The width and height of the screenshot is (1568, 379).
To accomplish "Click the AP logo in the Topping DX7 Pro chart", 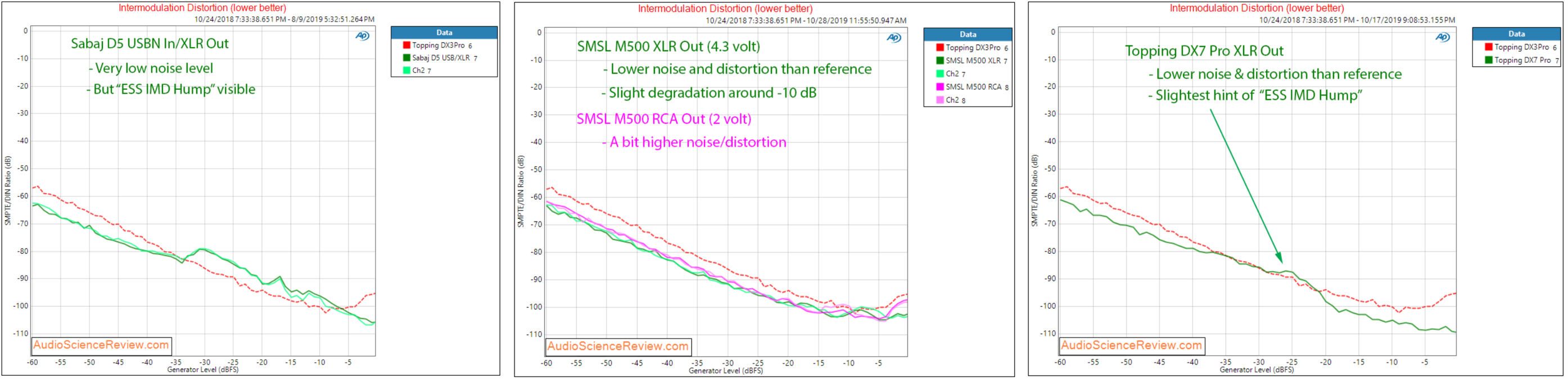I will (x=1442, y=37).
